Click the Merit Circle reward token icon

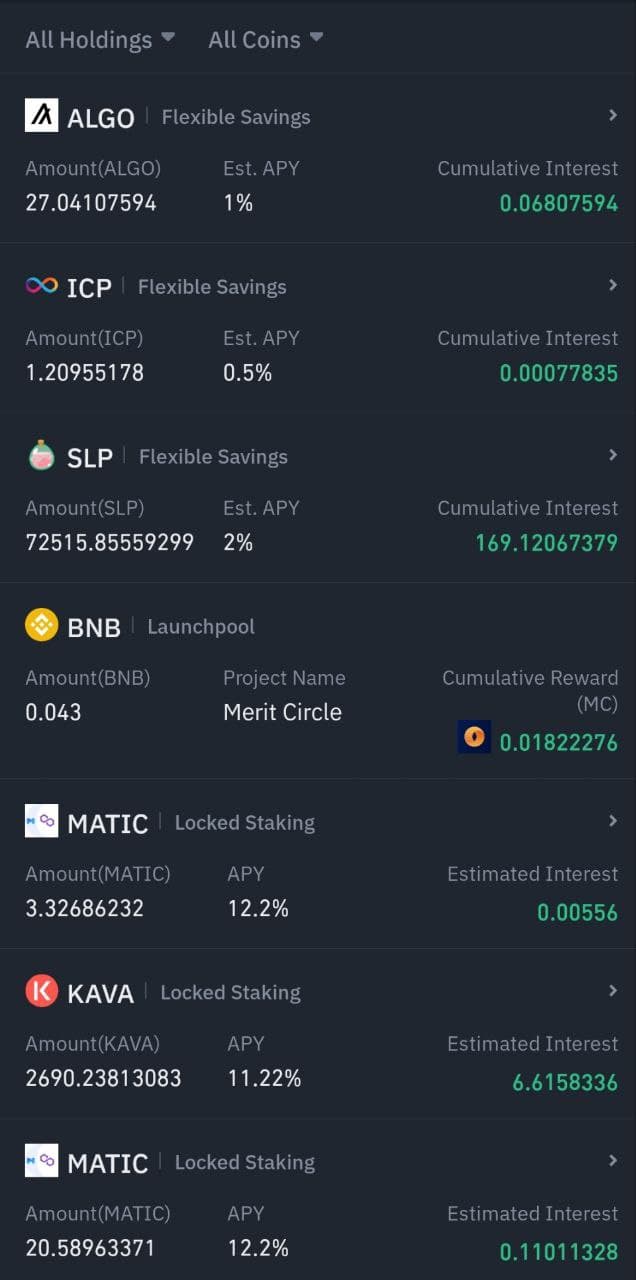474,737
